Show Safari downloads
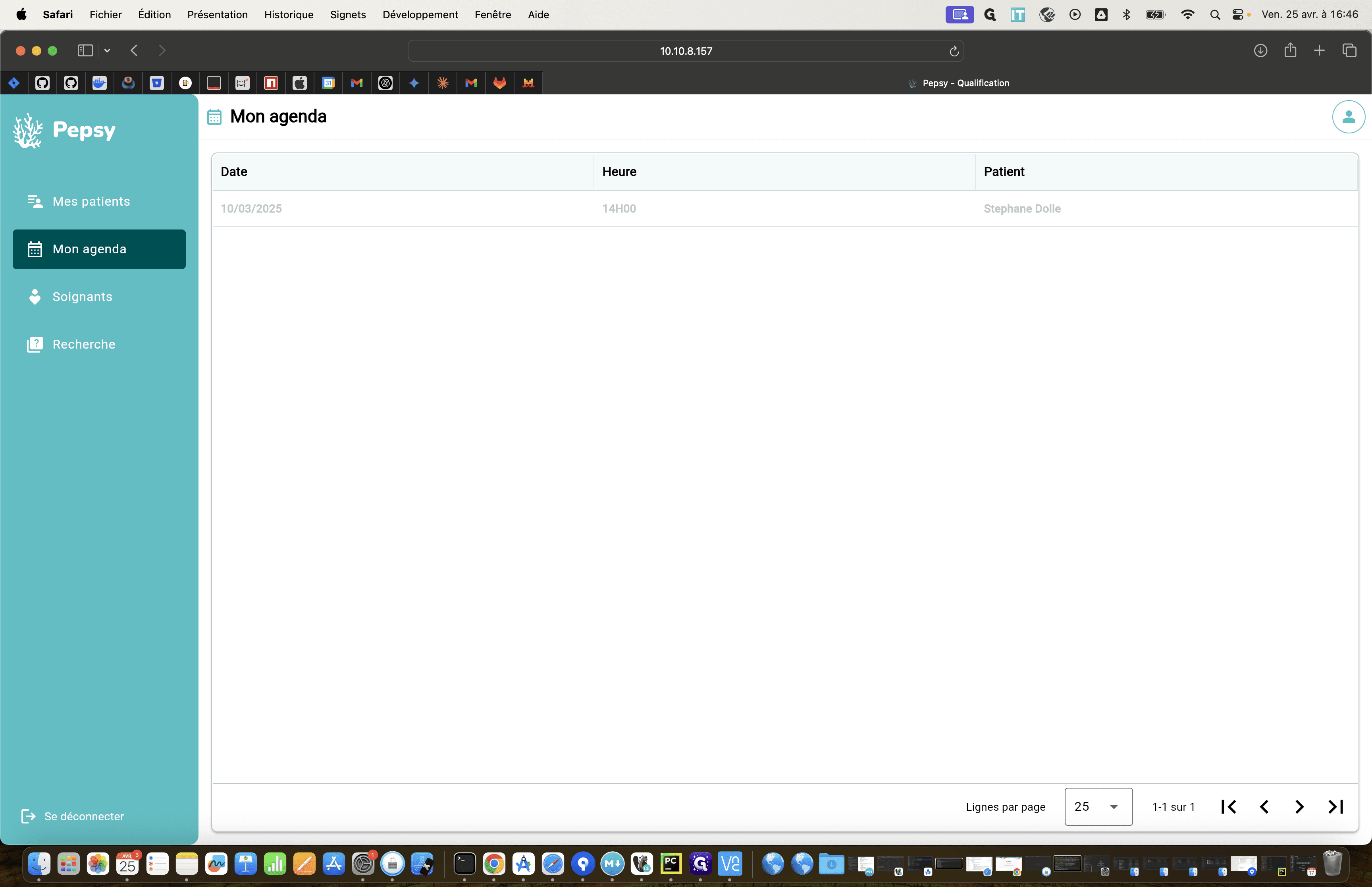 click(x=1260, y=51)
